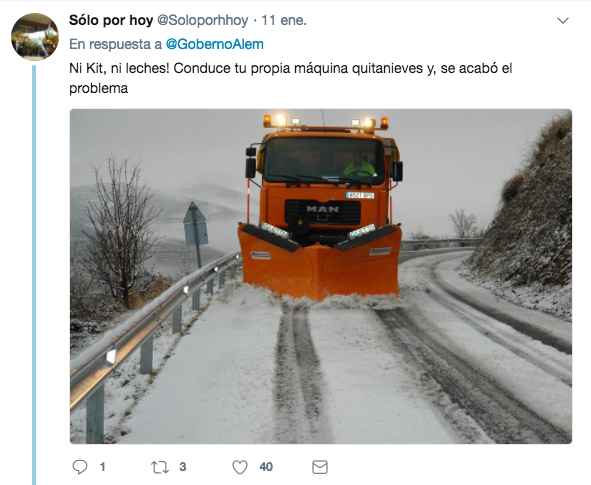This screenshot has height=485, width=591.
Task: Send tweet via direct message envelope icon
Action: (x=320, y=467)
